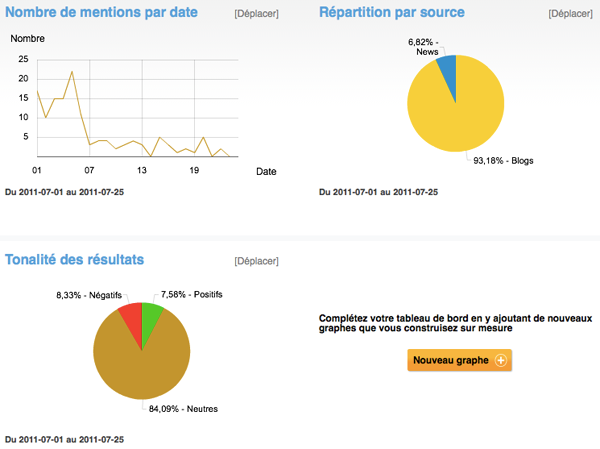Click Déplacer for the mentions par date chart
The height and width of the screenshot is (449, 600).
click(256, 14)
